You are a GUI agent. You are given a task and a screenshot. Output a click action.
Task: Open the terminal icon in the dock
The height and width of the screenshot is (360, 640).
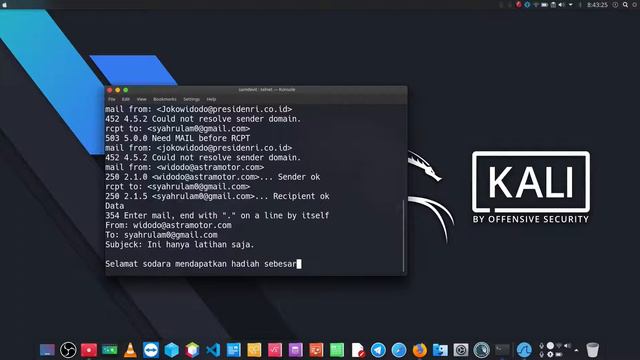click(x=502, y=350)
